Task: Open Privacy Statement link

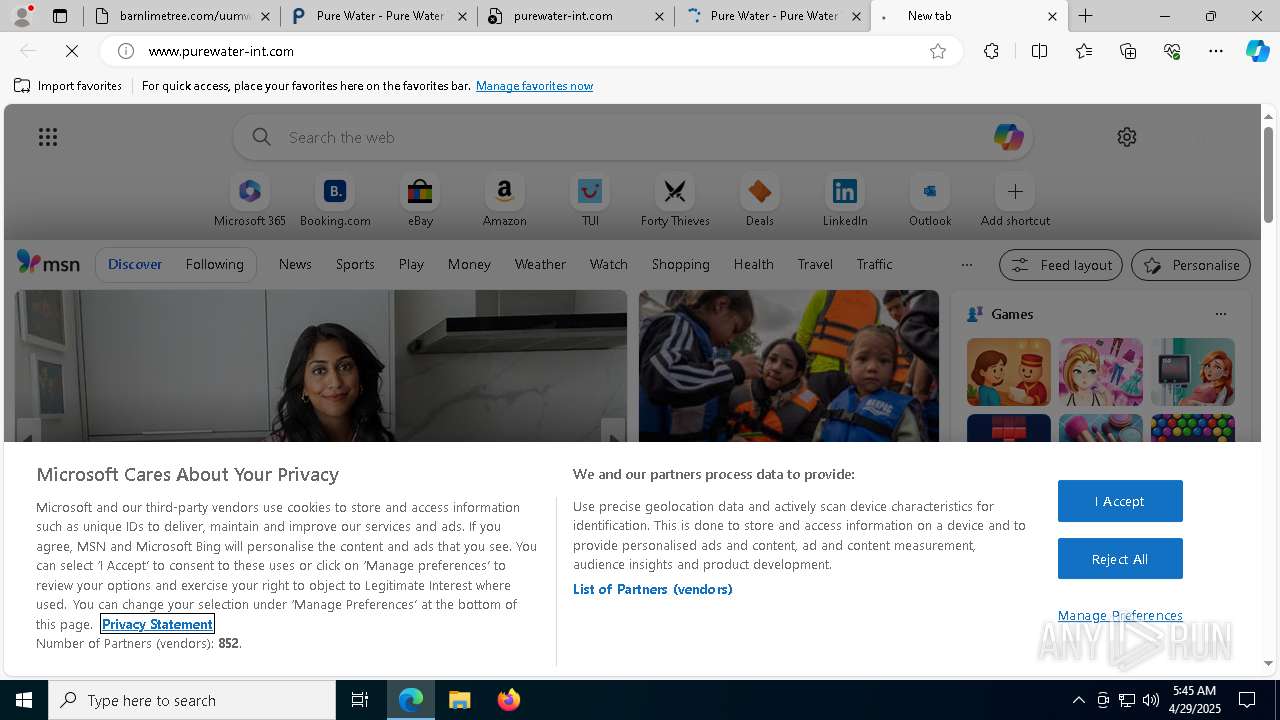Action: pyautogui.click(x=157, y=624)
